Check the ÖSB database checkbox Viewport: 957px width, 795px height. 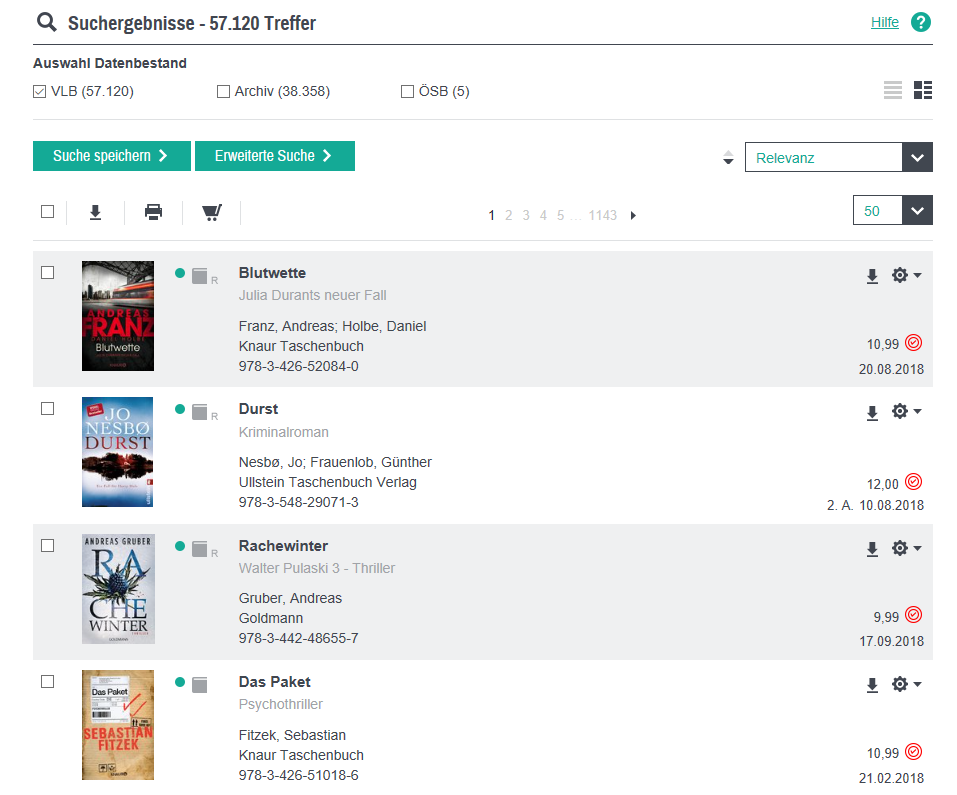click(x=407, y=92)
